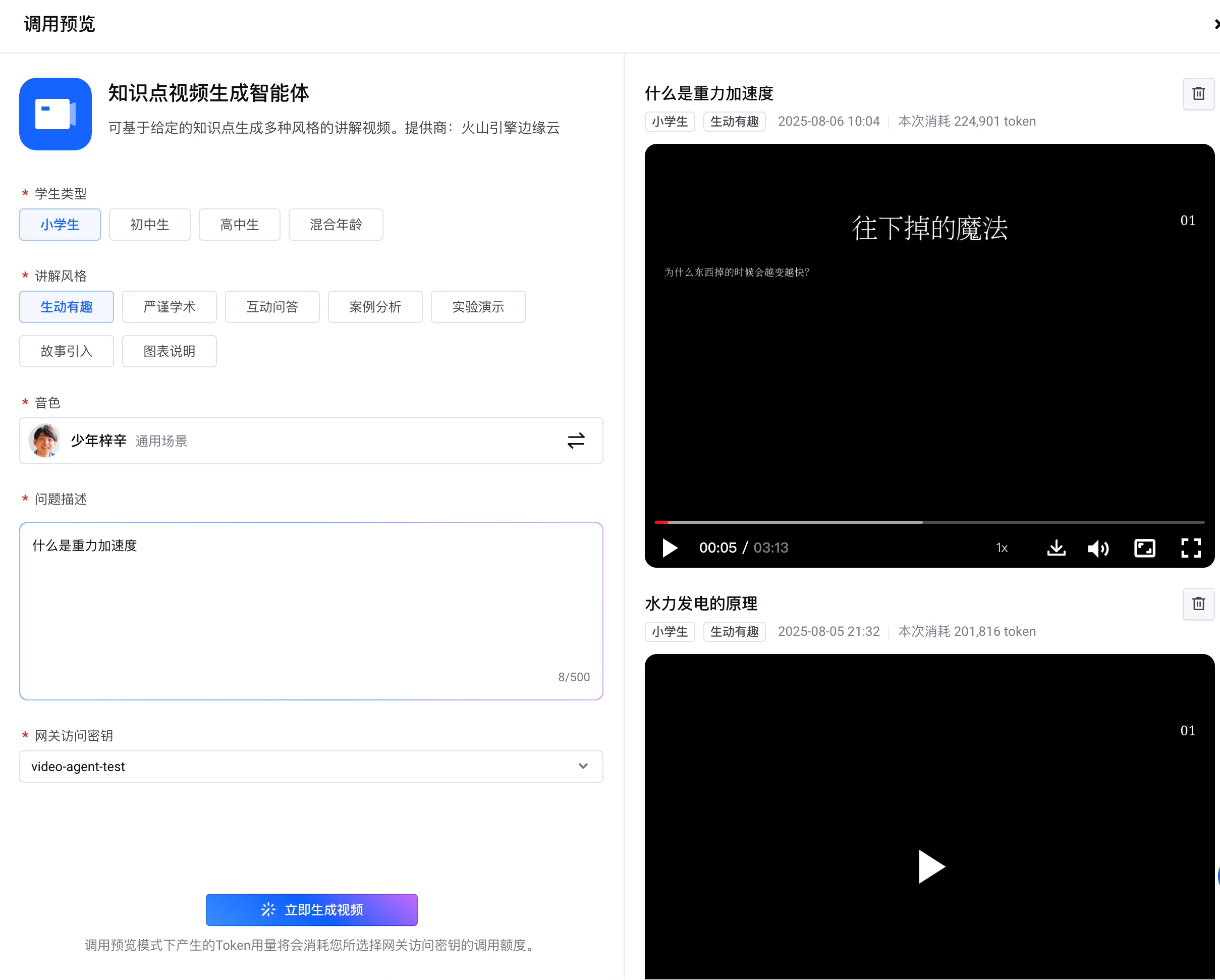Click the voice switch arrows icon
The width and height of the screenshot is (1220, 980).
(576, 441)
